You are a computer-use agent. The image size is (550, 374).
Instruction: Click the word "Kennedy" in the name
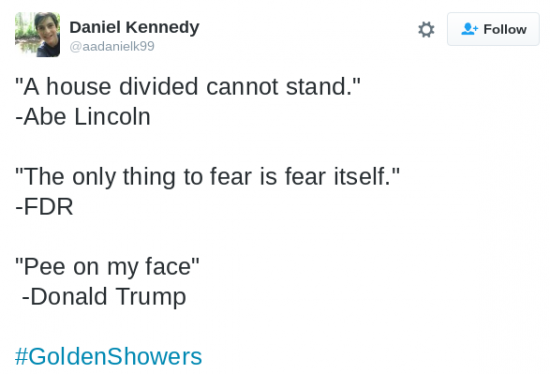(162, 27)
